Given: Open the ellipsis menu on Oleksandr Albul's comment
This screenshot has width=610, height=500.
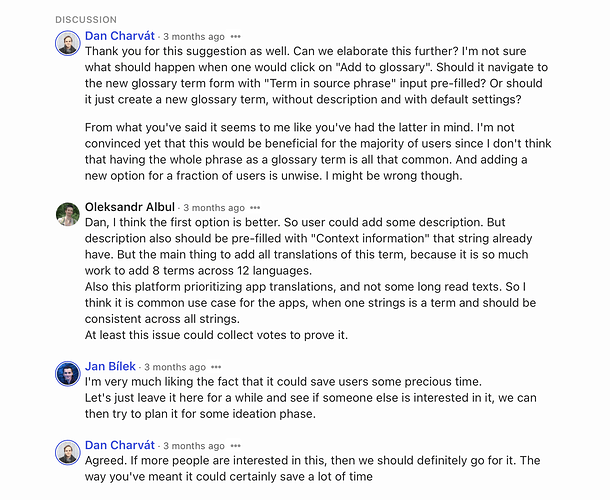Looking at the screenshot, I should click(x=255, y=208).
